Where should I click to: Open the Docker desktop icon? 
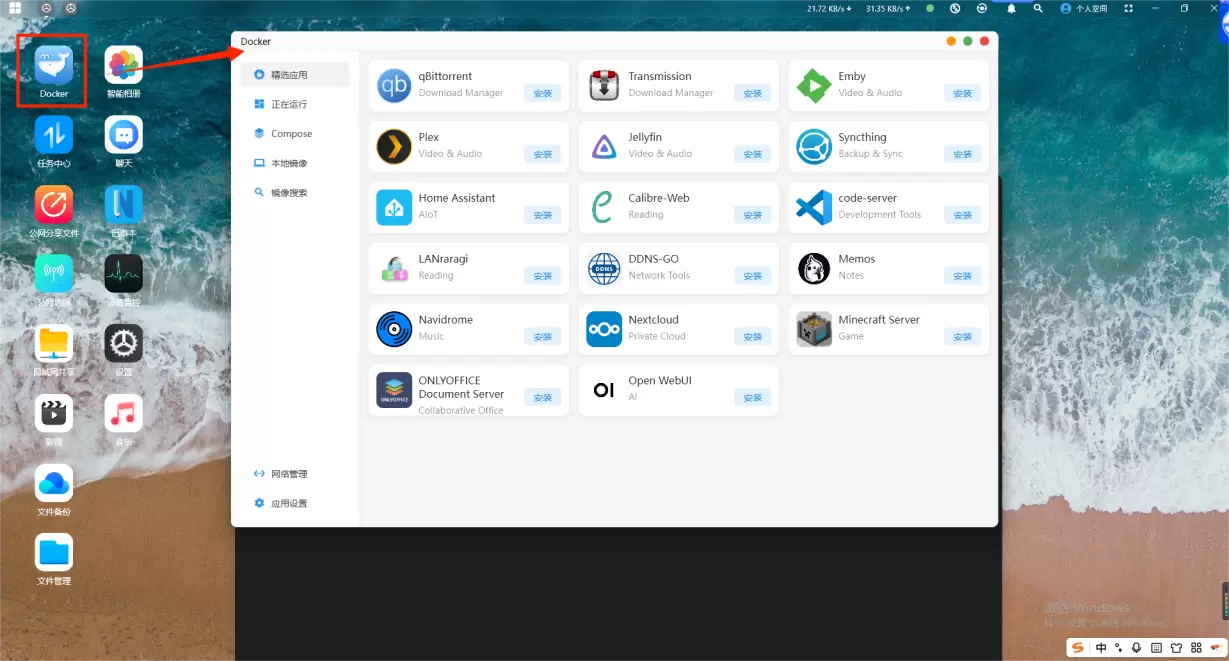tap(54, 66)
